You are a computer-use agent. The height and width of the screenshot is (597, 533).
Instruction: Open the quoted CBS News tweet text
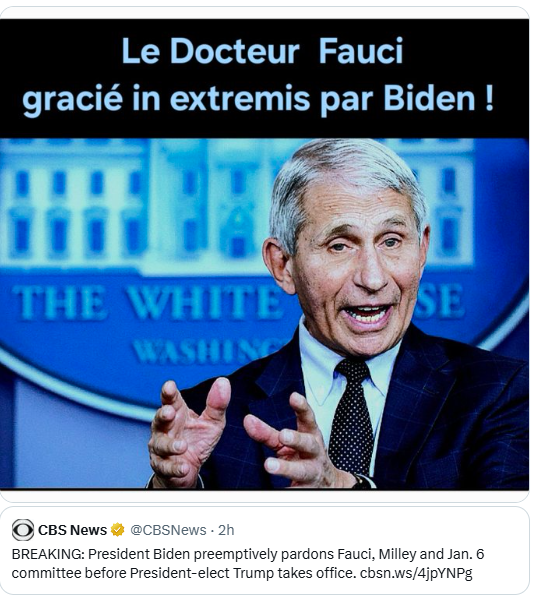click(x=247, y=563)
